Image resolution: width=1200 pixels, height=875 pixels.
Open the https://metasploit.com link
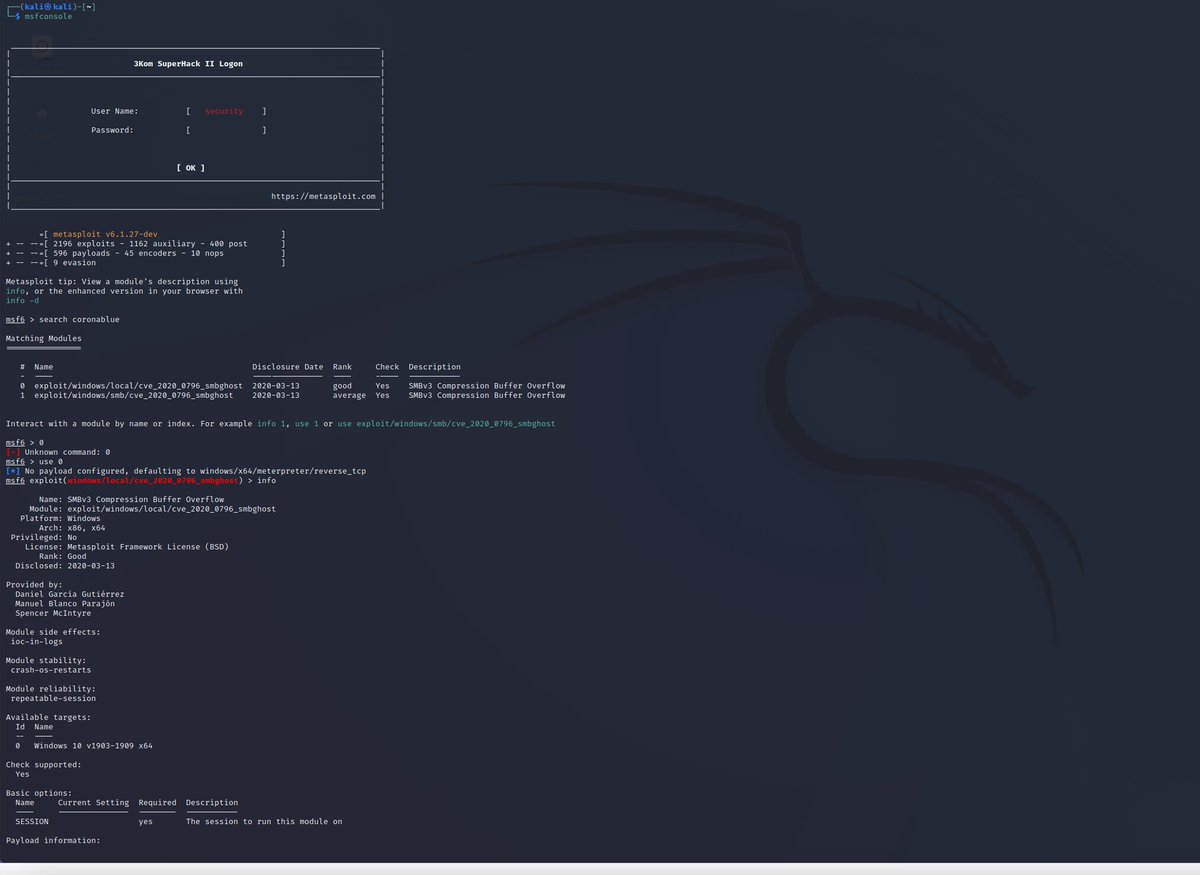[322, 196]
